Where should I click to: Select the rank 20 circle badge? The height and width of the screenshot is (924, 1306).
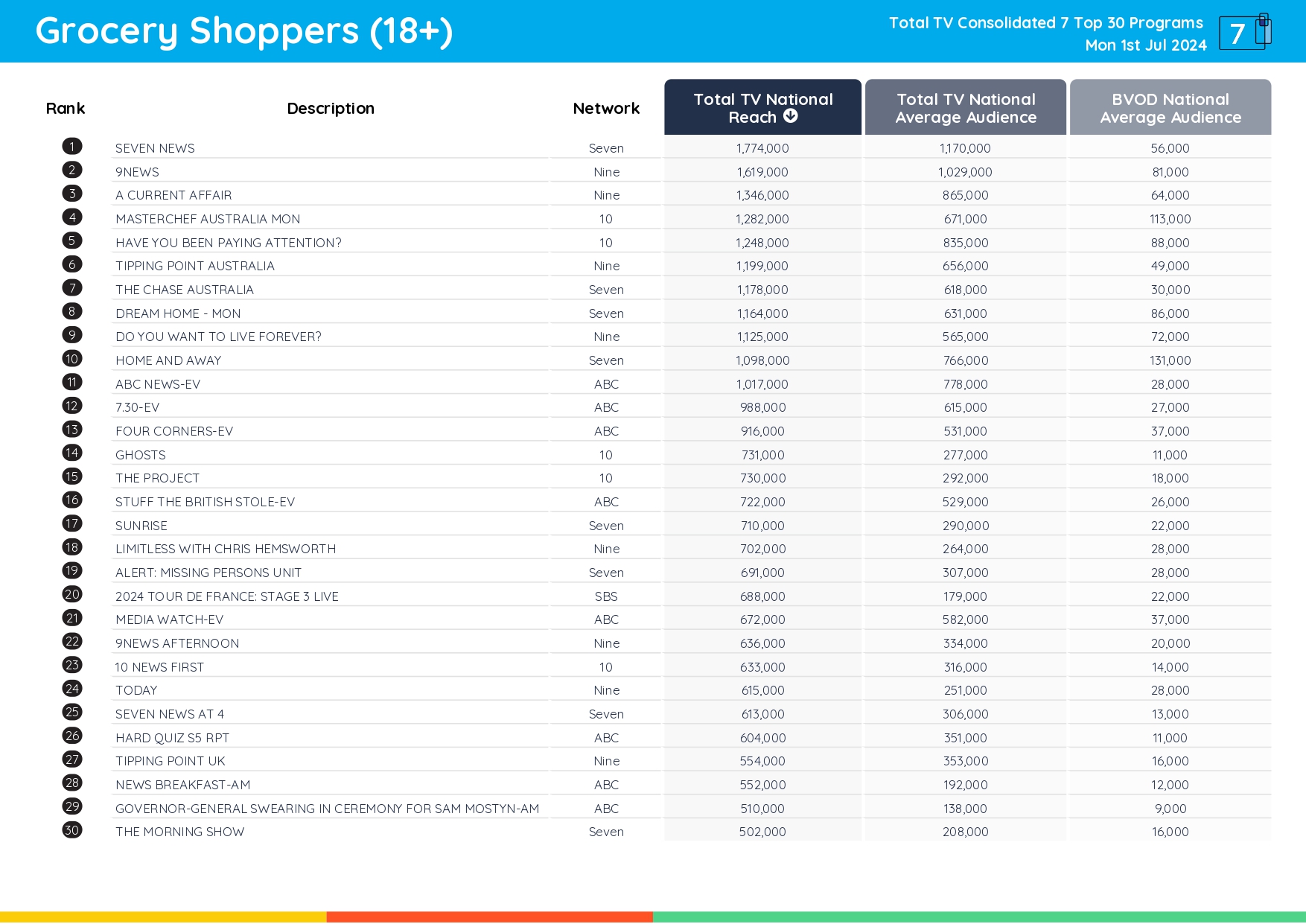click(72, 595)
